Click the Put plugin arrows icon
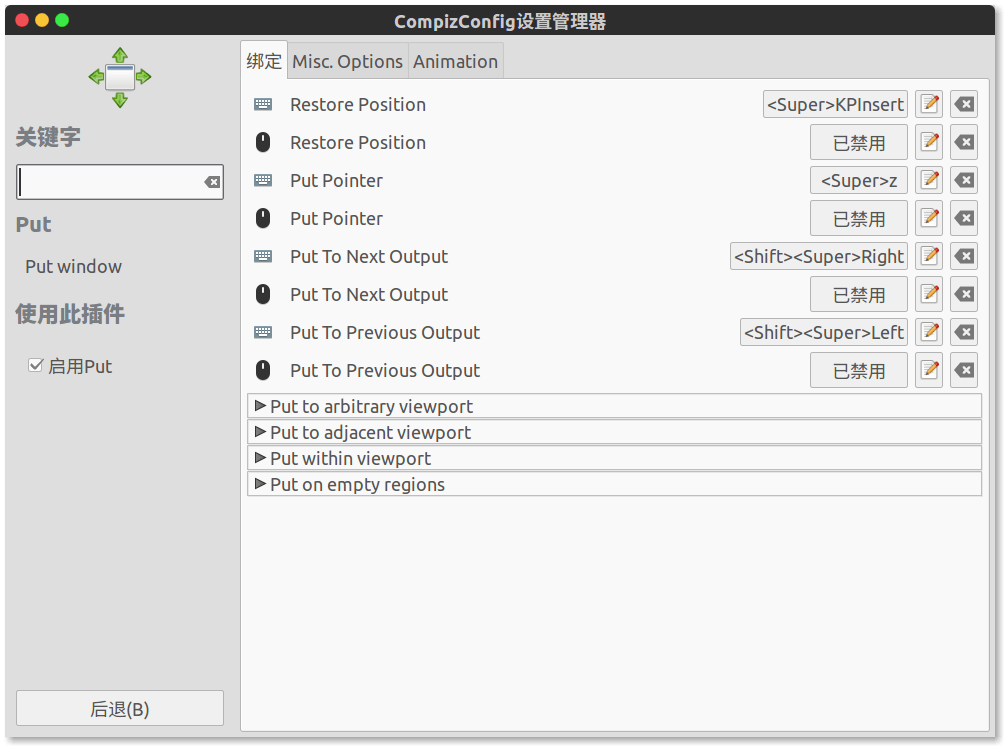The height and width of the screenshot is (746, 1004). [120, 77]
